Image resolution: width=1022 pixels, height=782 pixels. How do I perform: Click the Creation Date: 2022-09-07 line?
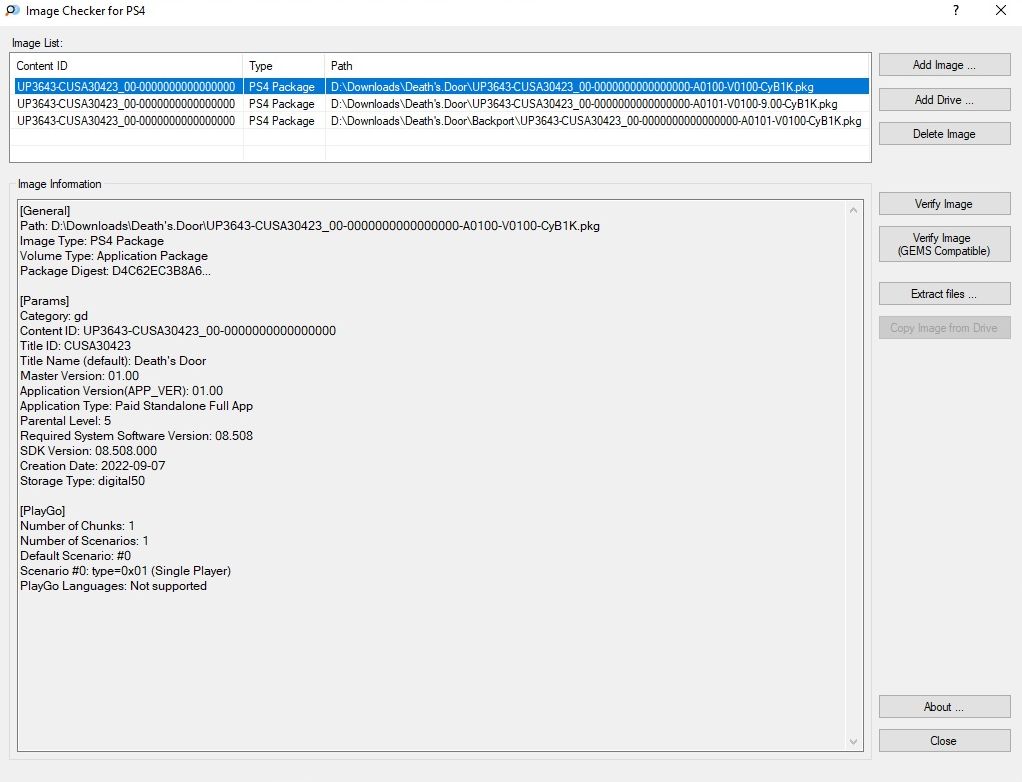[93, 466]
